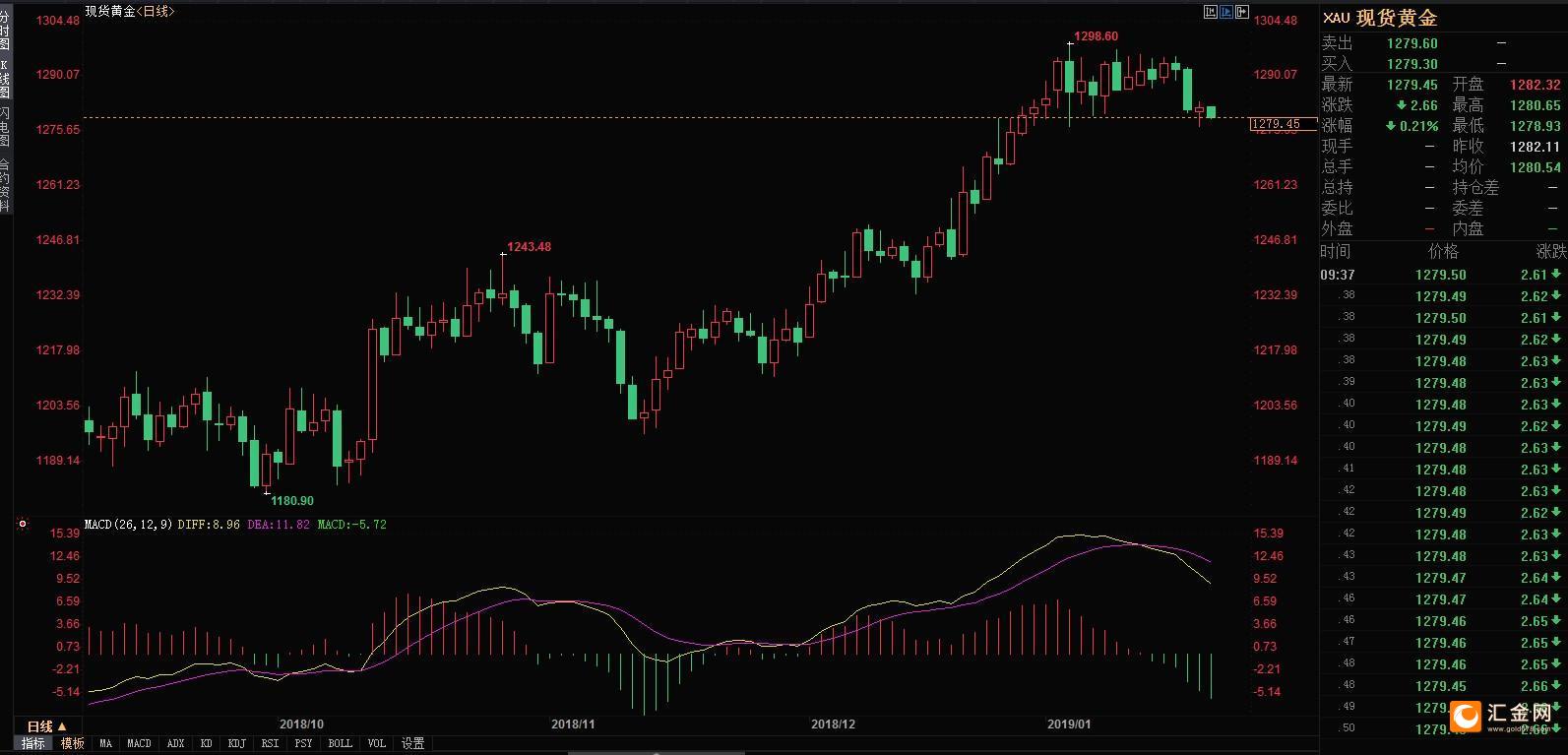Click the 2018/12 date marker
1568x755 pixels.
833,724
